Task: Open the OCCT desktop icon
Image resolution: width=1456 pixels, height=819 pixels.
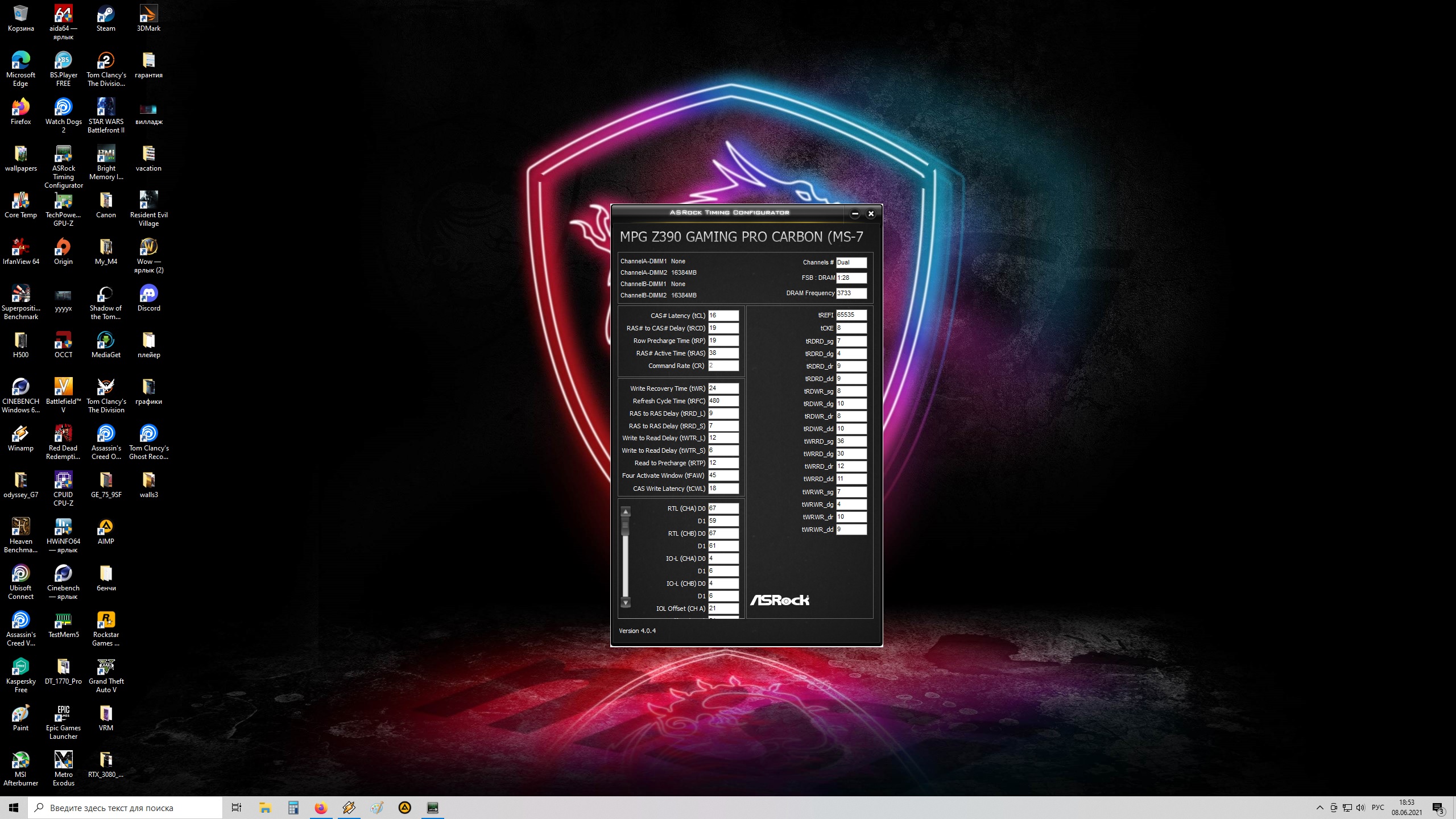Action: (63, 341)
